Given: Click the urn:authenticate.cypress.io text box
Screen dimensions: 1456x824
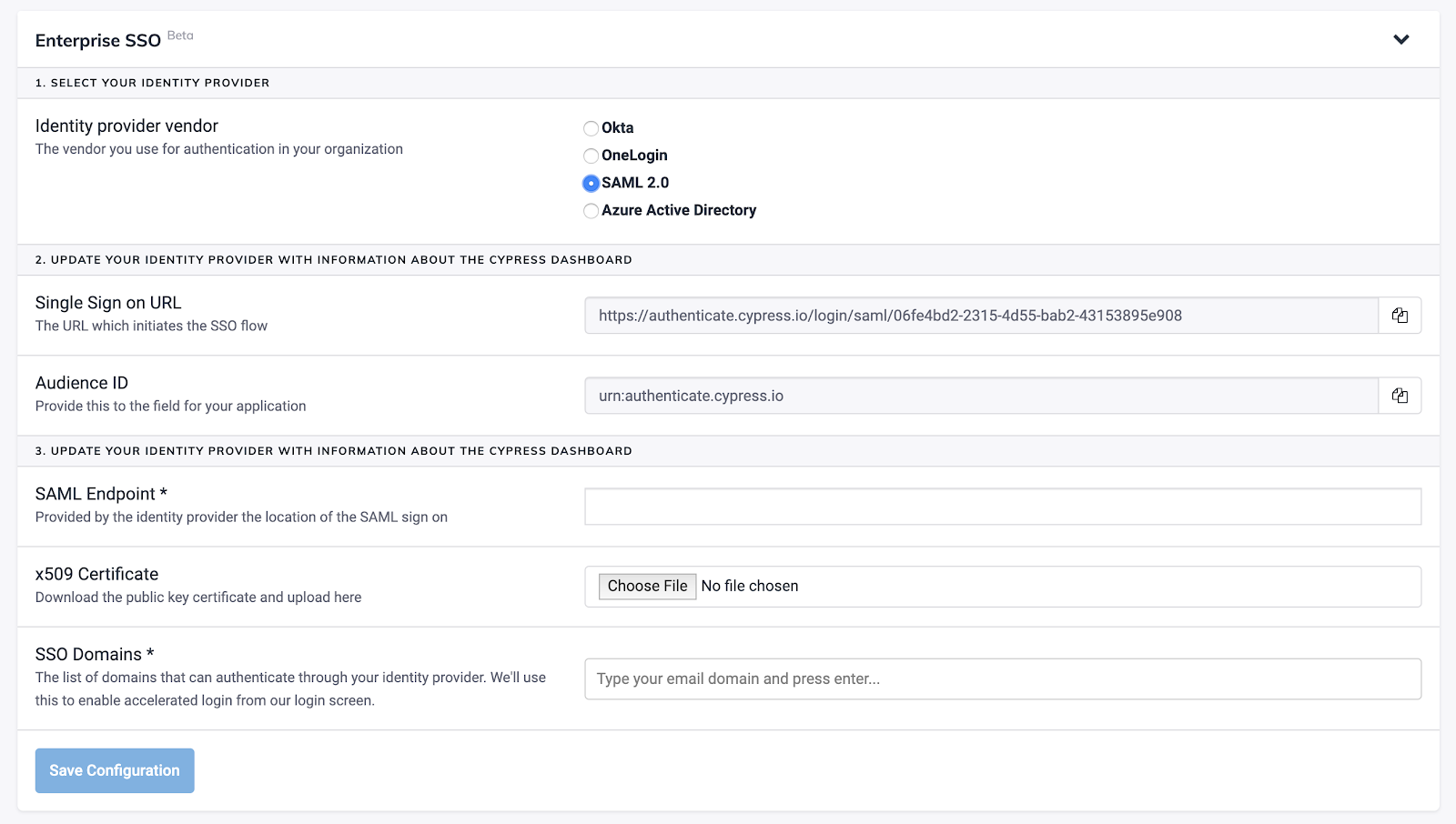Looking at the screenshot, I should click(x=981, y=396).
